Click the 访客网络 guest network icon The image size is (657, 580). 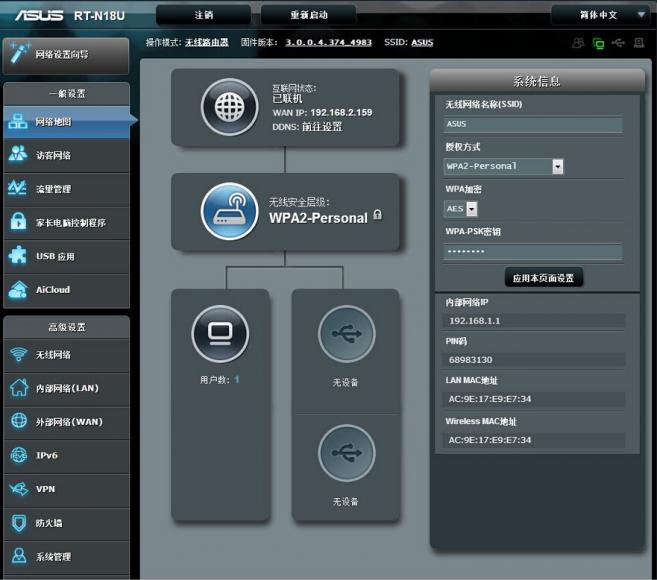[18, 154]
